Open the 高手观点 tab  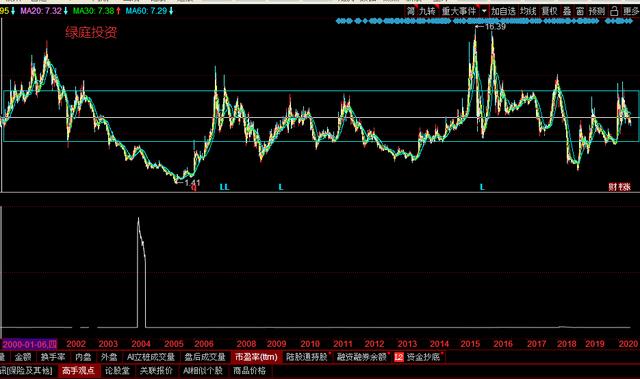[78, 371]
